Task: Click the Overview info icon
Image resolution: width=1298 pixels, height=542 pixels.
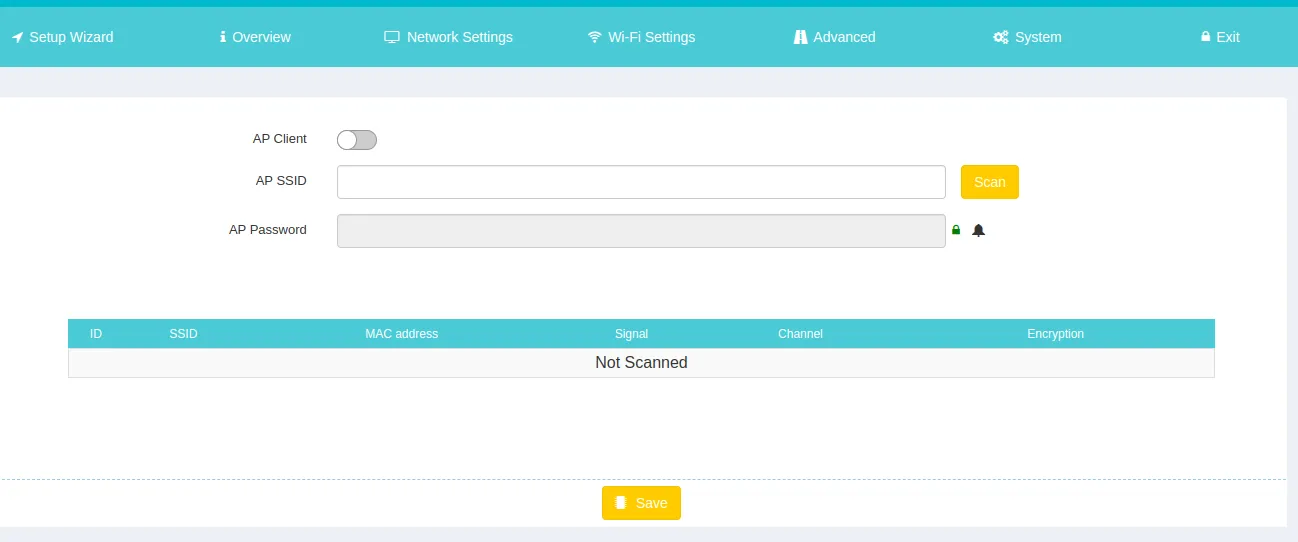Action: click(223, 37)
